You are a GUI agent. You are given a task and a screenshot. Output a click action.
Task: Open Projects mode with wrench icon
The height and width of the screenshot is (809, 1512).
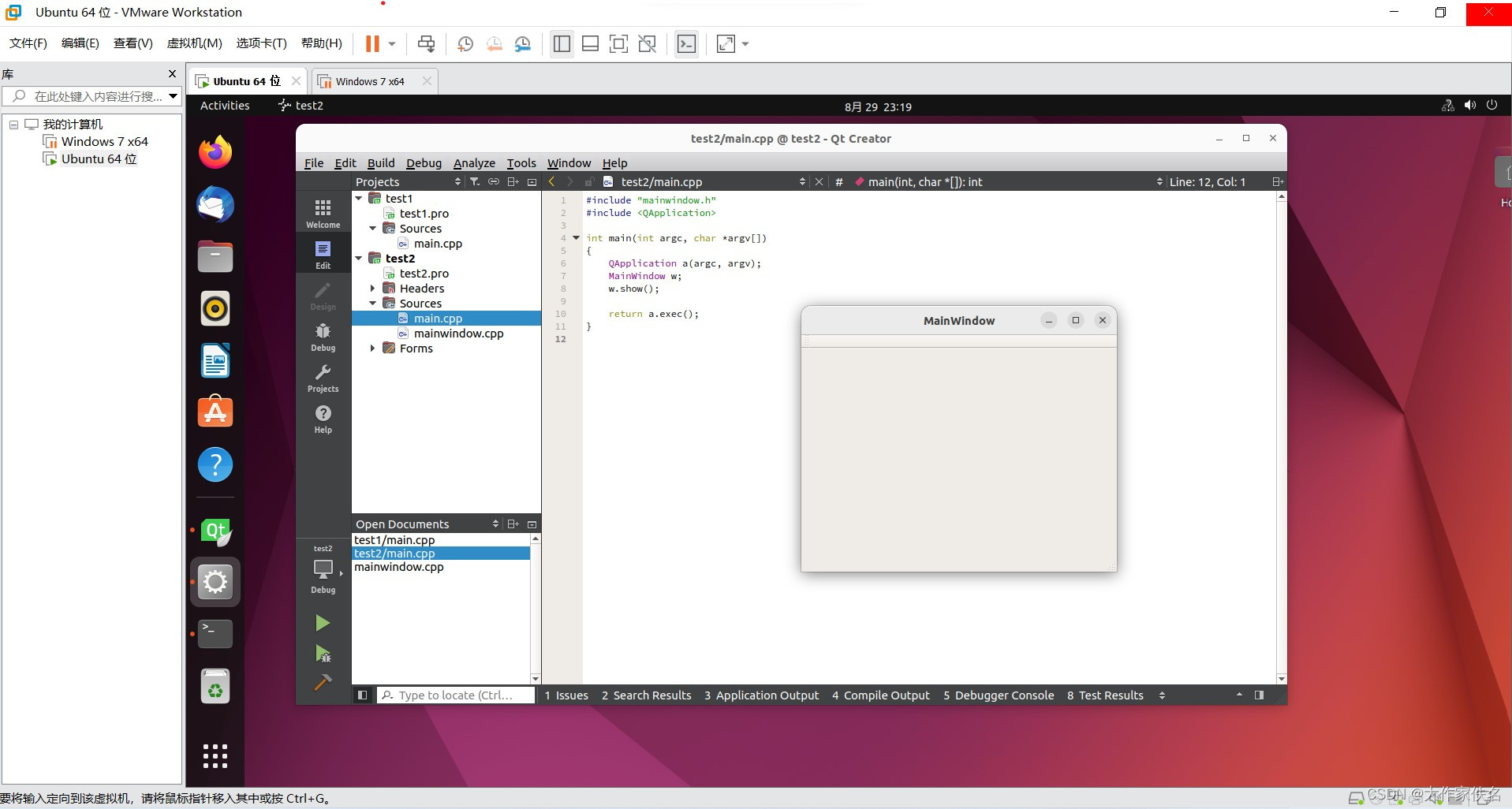(x=323, y=378)
